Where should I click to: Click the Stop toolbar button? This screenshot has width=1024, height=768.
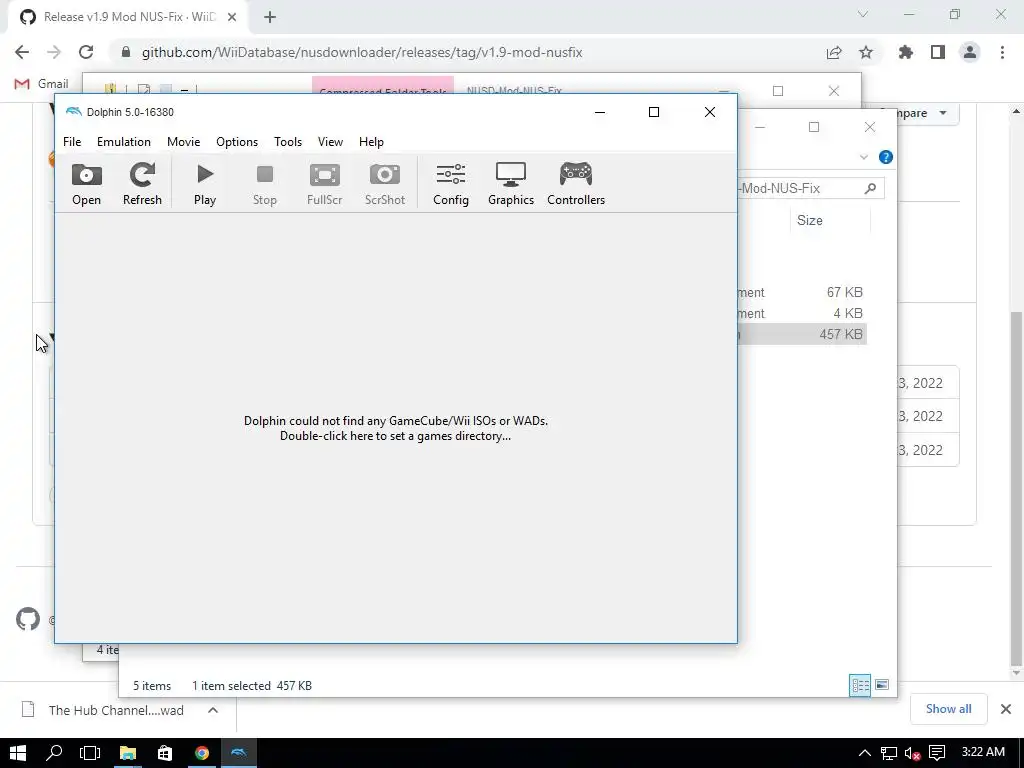coord(264,184)
